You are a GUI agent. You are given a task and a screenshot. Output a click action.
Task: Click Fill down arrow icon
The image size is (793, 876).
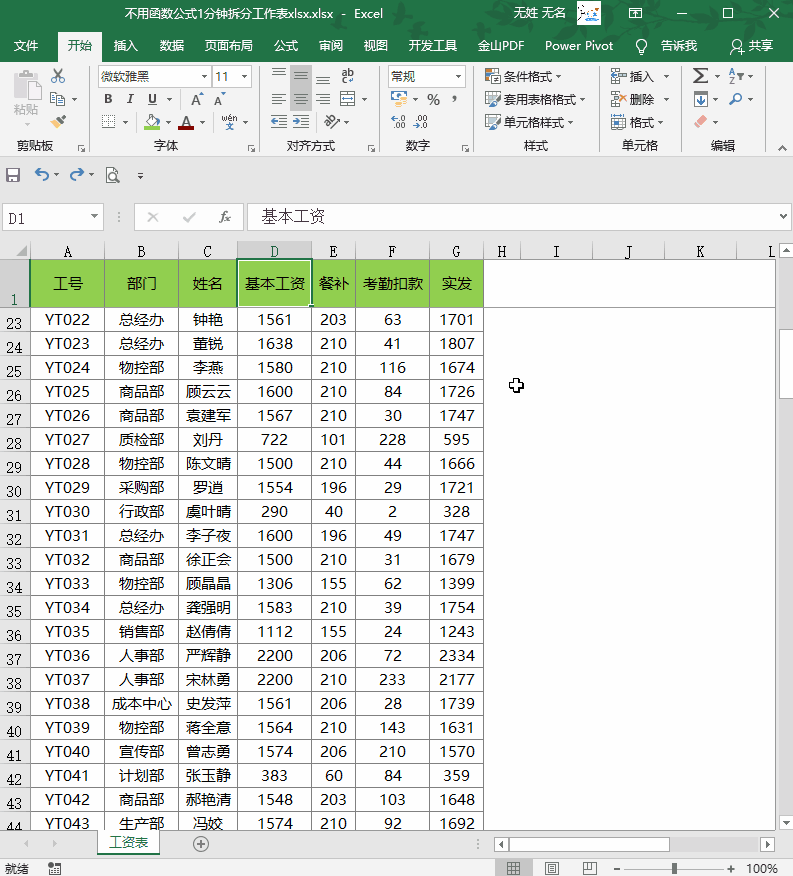tap(700, 99)
